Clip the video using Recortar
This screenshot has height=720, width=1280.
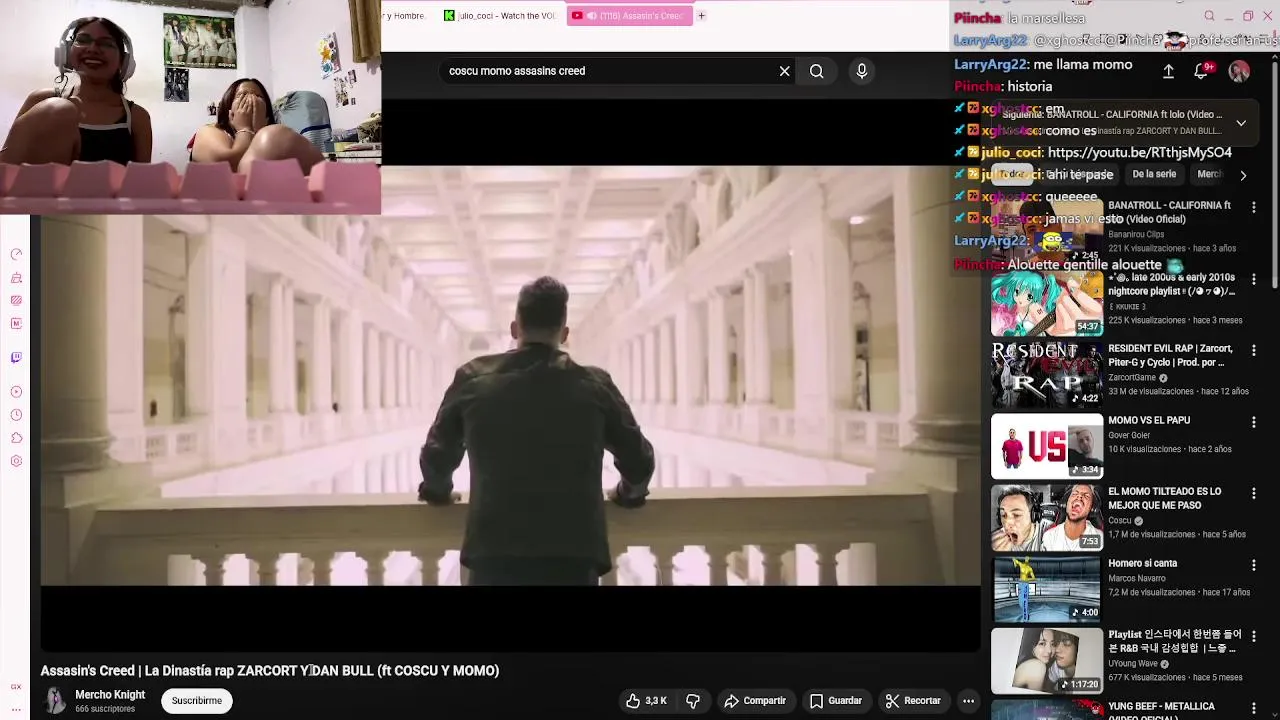(913, 701)
